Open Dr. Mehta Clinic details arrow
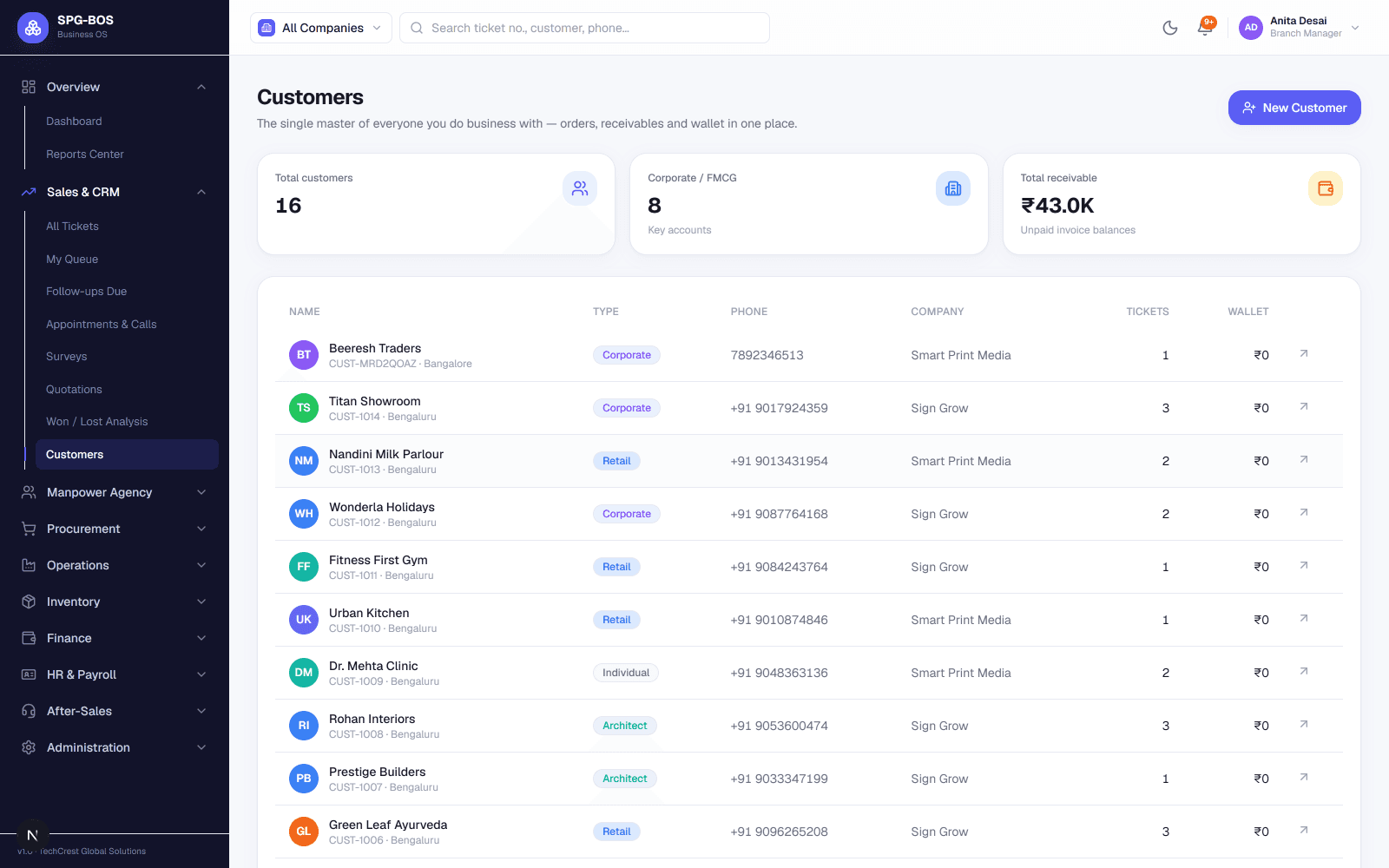 coord(1304,671)
